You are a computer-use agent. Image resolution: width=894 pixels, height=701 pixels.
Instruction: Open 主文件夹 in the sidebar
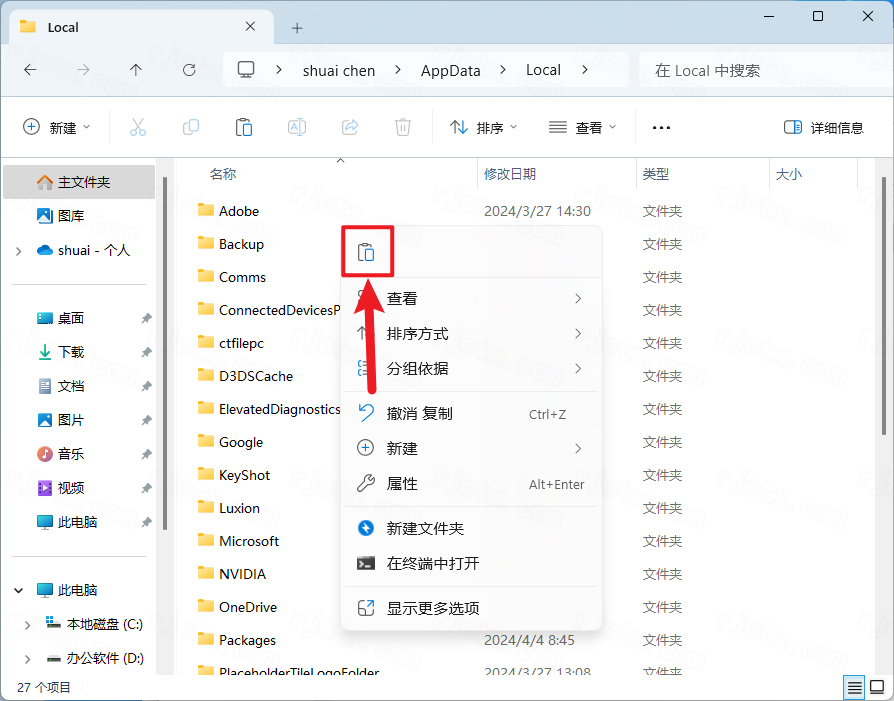click(79, 182)
